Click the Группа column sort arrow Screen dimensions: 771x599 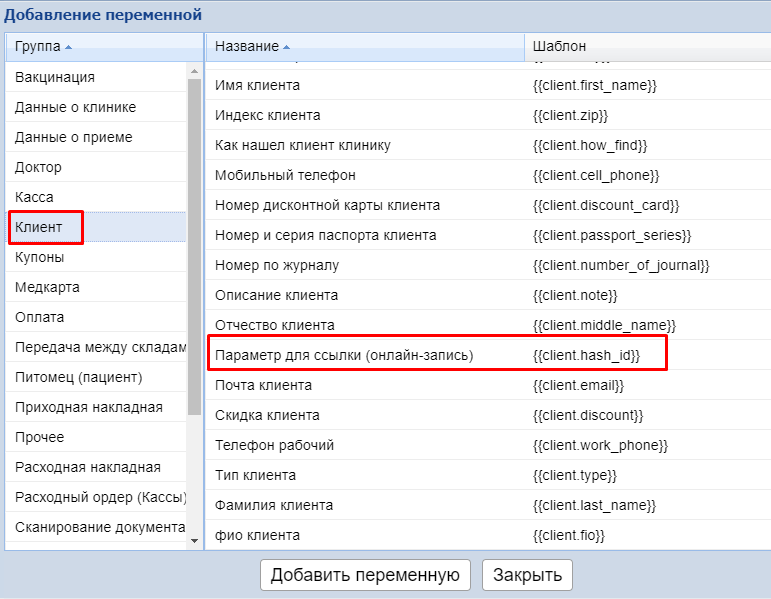(x=68, y=48)
